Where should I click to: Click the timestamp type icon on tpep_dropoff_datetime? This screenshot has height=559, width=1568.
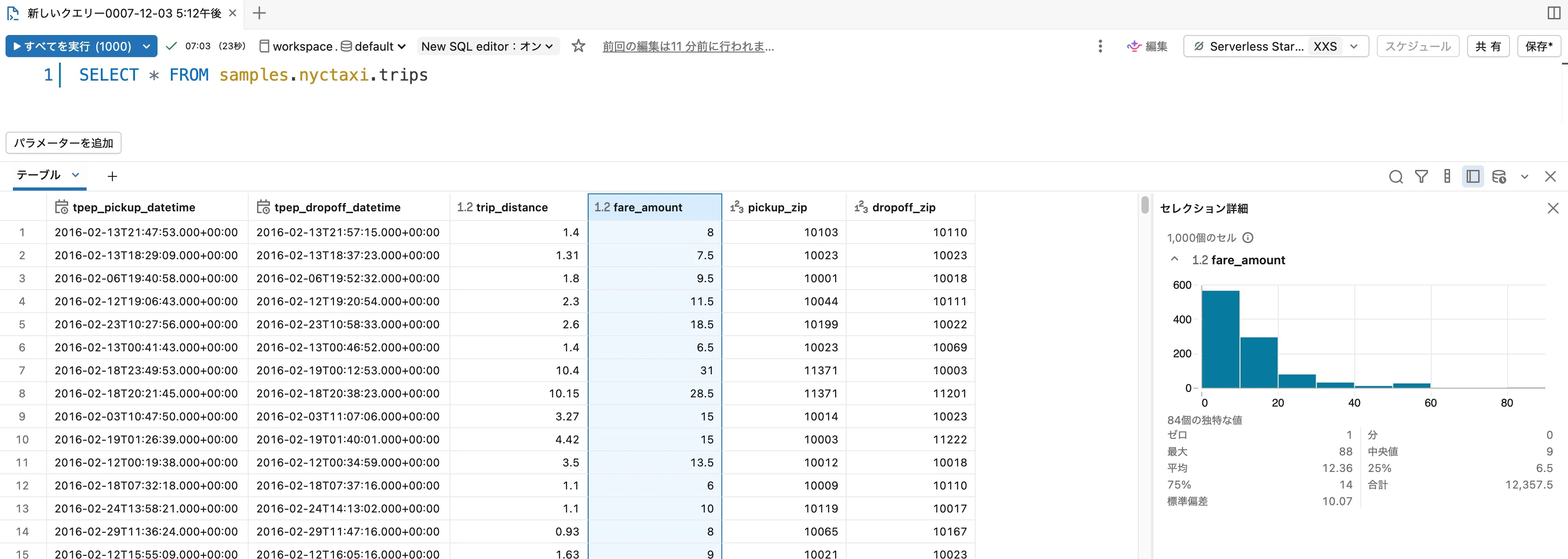[263, 207]
